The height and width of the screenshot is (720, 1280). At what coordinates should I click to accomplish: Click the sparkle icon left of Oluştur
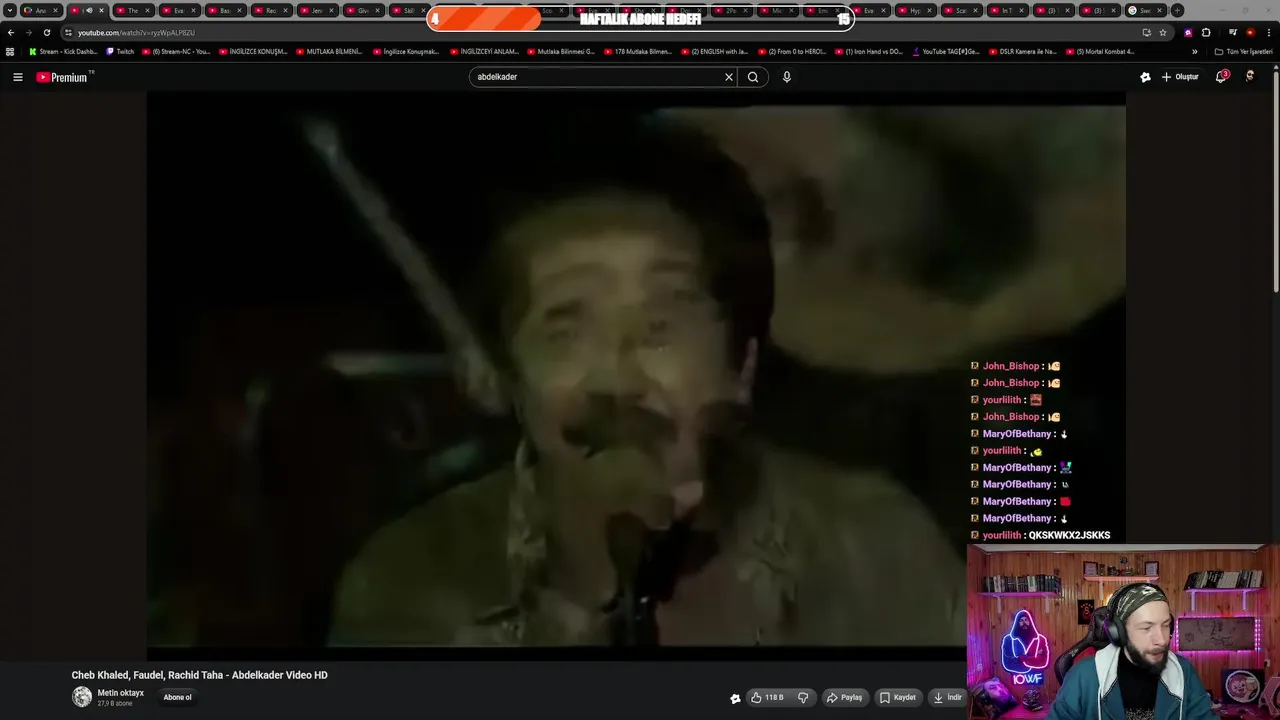click(1145, 77)
